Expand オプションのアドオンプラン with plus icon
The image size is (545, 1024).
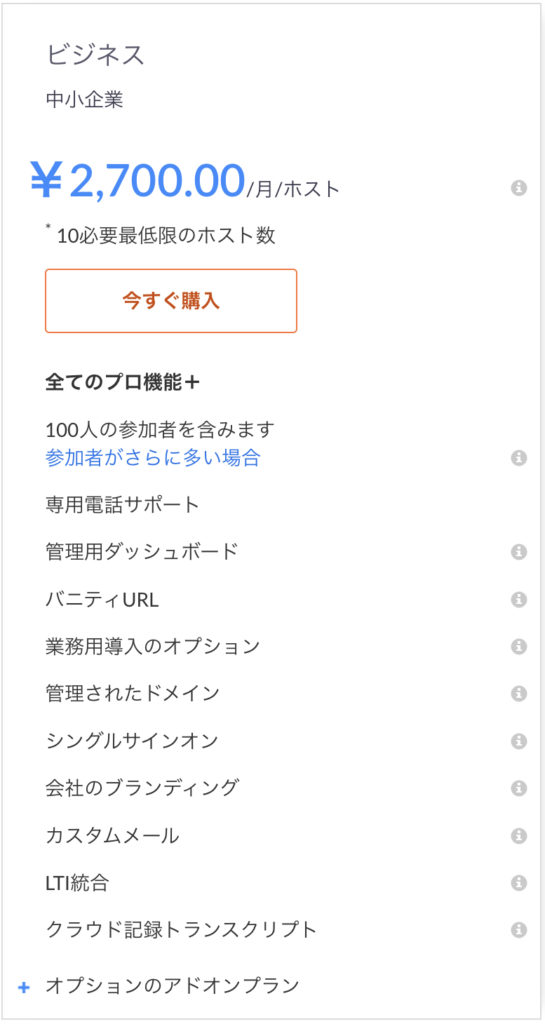(23, 987)
